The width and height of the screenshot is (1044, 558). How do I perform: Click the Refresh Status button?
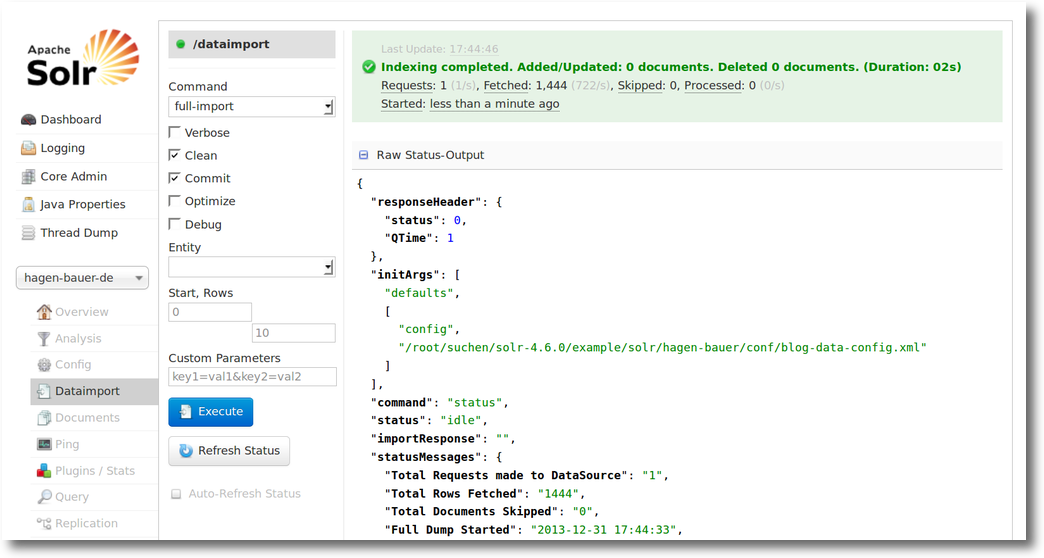(x=229, y=451)
